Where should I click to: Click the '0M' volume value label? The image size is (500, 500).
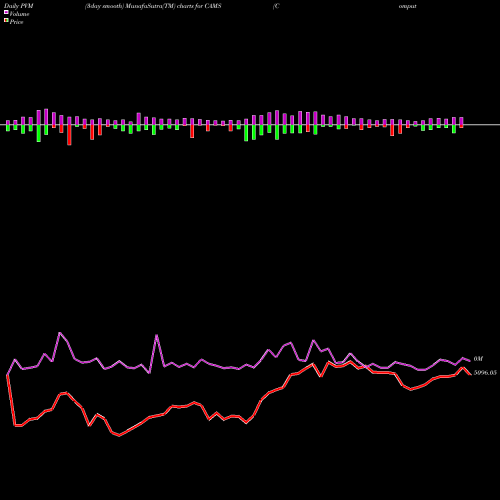478,359
